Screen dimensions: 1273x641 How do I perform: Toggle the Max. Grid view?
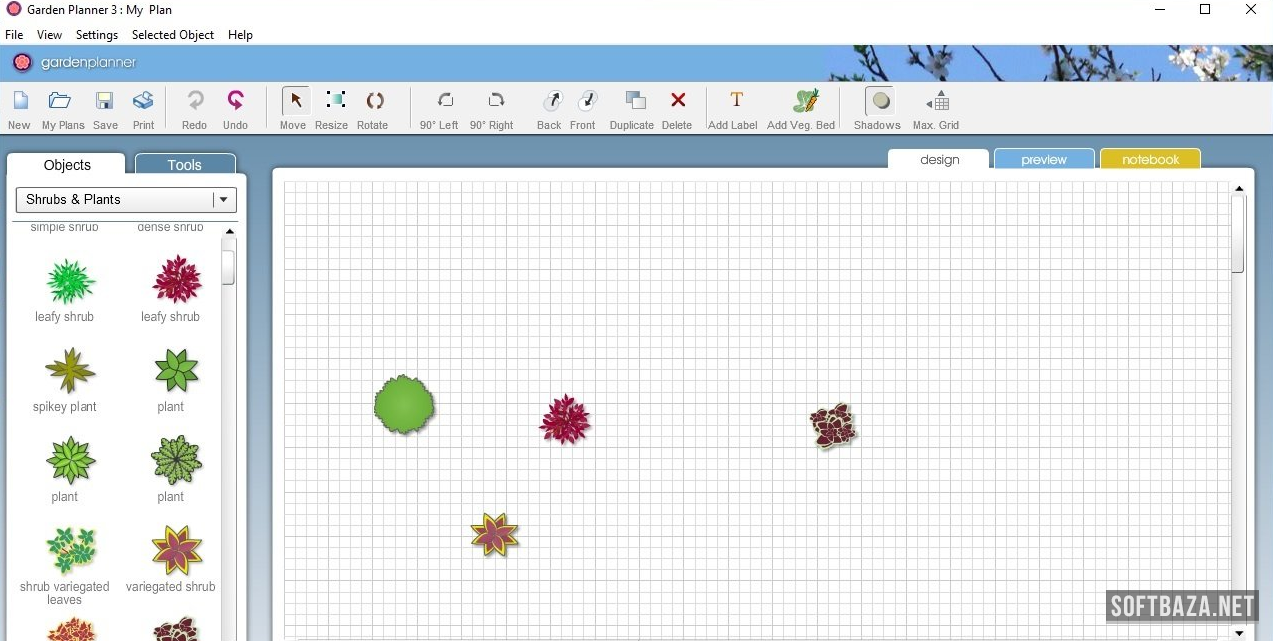pyautogui.click(x=937, y=101)
